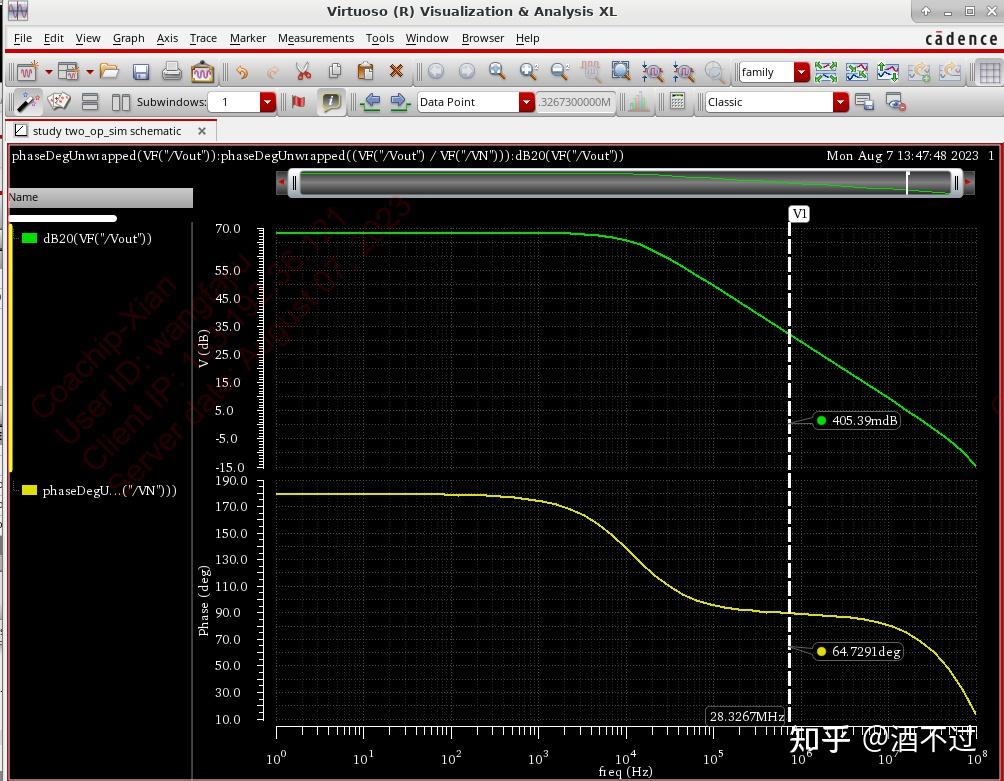Image resolution: width=1004 pixels, height=781 pixels.
Task: Open the Subwindows count dropdown
Action: point(267,102)
